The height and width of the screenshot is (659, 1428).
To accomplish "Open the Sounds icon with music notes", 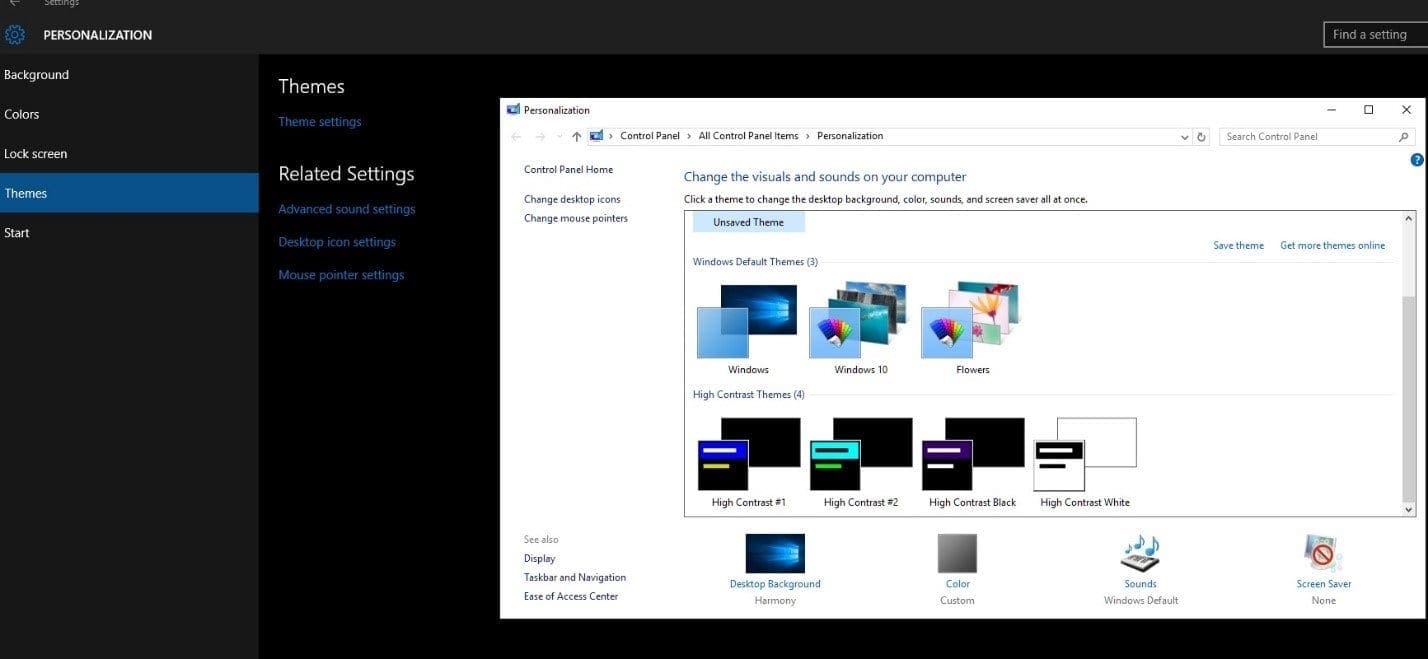I will 1140,553.
